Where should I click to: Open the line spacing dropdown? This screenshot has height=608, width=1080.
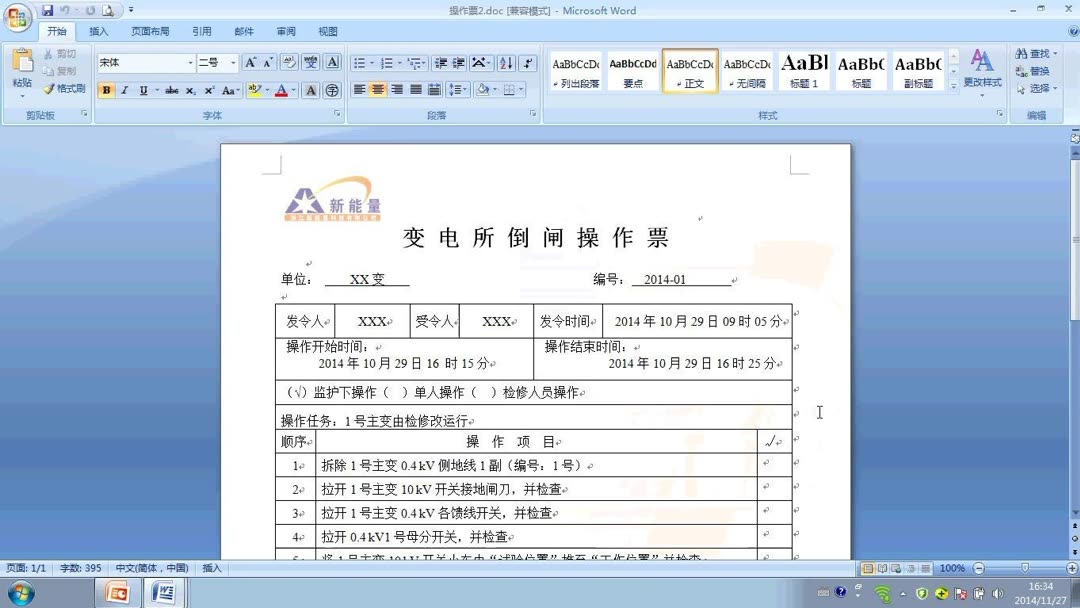pyautogui.click(x=457, y=90)
